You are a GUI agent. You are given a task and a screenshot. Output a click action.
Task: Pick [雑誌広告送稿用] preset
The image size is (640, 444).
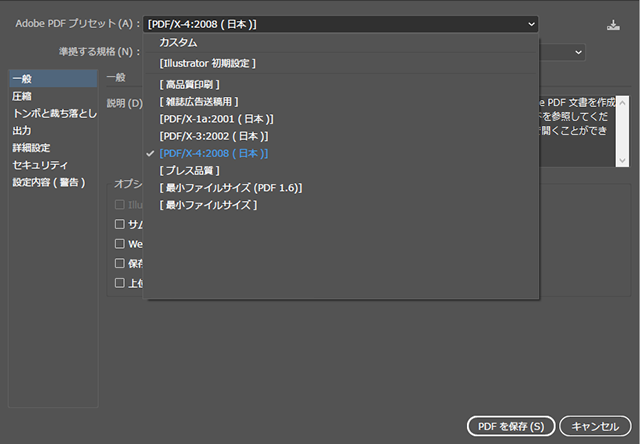(341, 102)
